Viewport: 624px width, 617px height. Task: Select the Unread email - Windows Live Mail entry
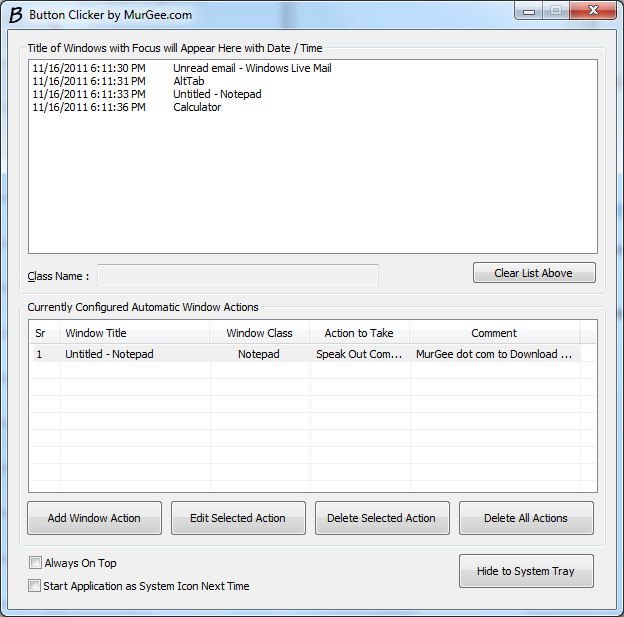click(252, 68)
